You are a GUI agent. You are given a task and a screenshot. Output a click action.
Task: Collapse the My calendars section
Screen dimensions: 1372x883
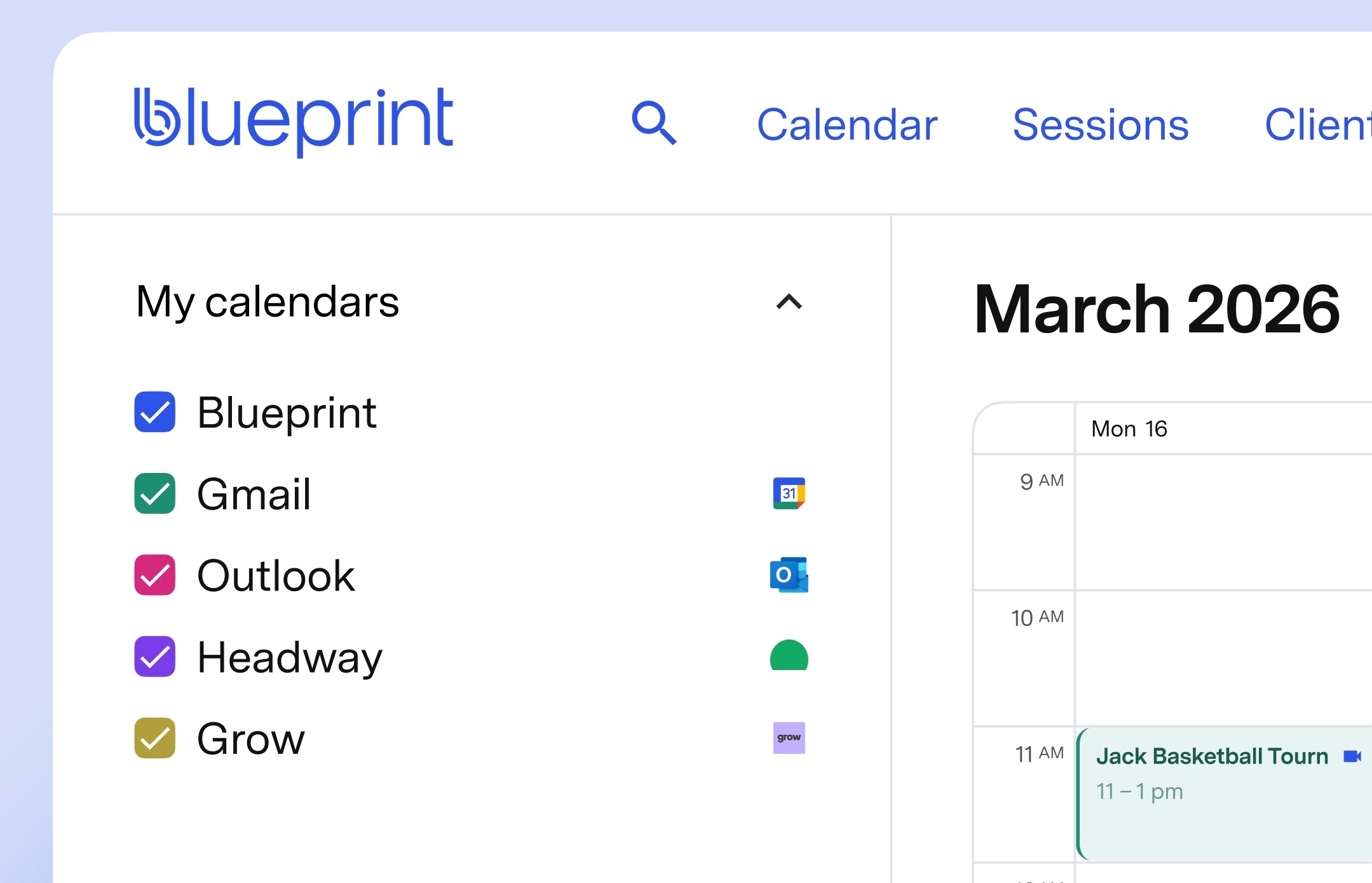789,302
